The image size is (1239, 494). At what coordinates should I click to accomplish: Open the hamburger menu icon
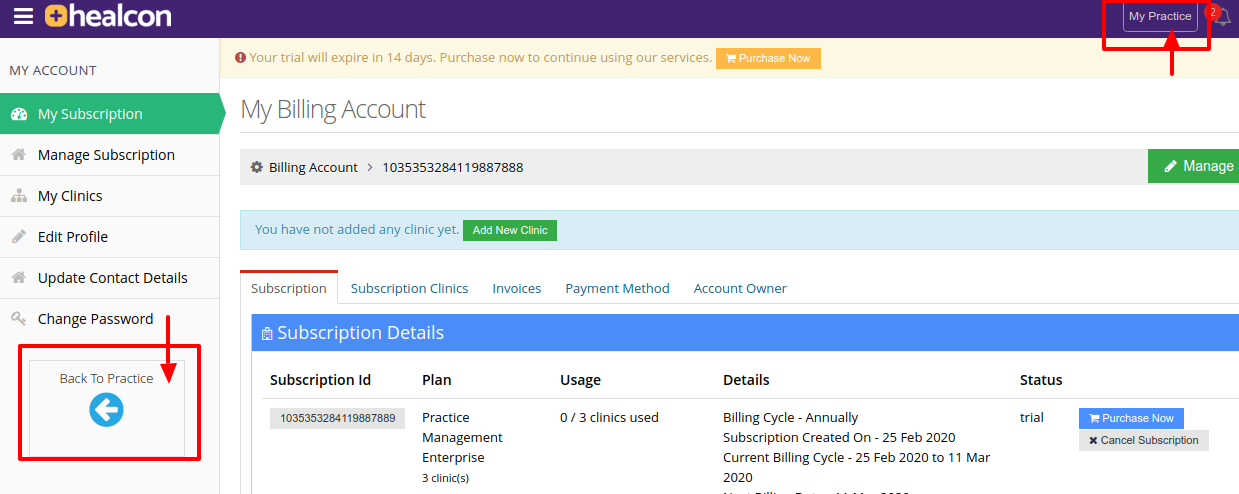(x=22, y=16)
